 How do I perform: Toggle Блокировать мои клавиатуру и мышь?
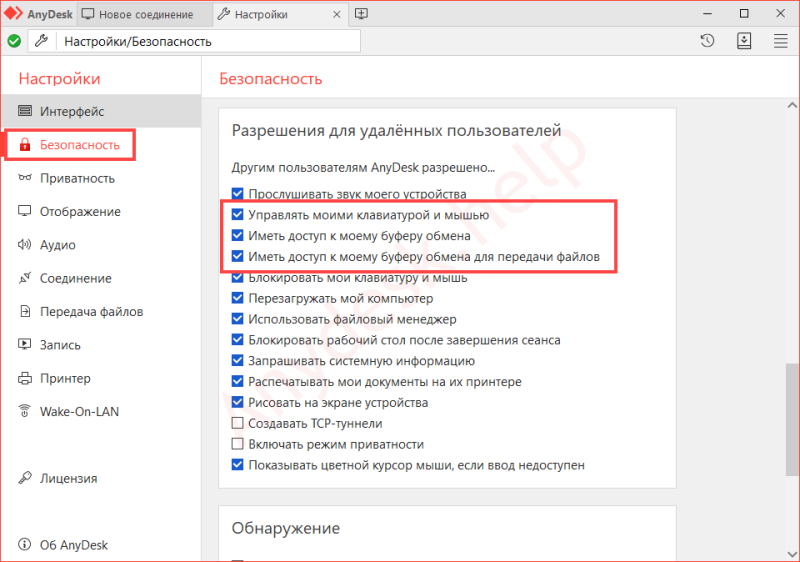pyautogui.click(x=237, y=277)
